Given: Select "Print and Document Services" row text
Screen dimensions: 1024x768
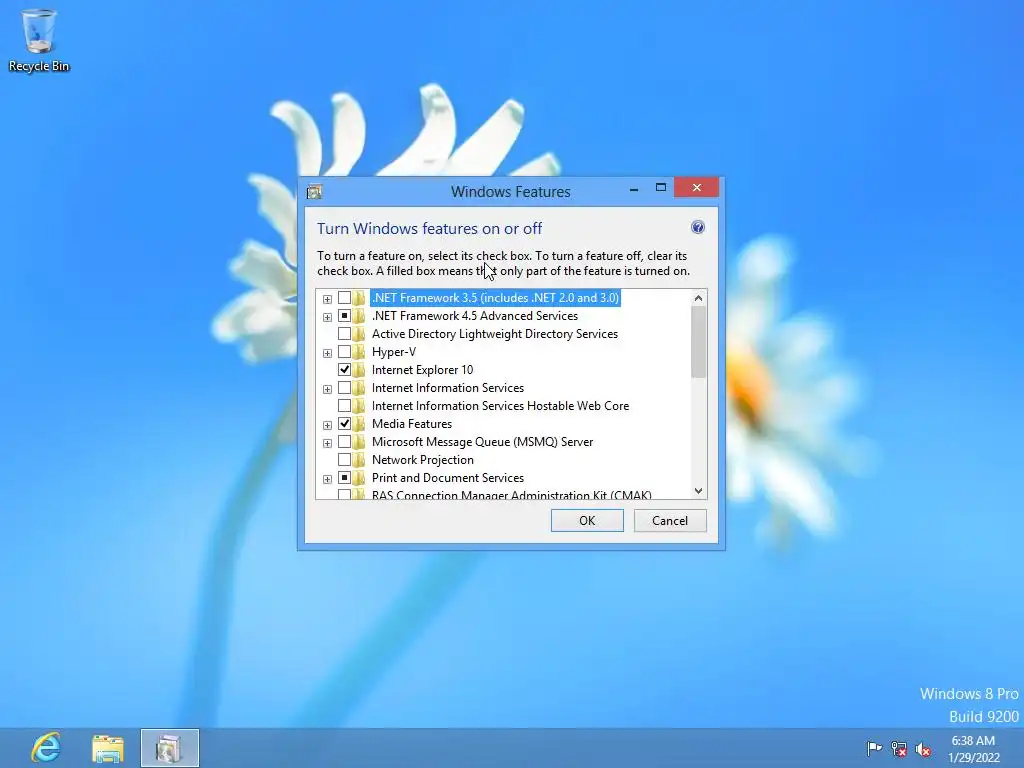Looking at the screenshot, I should (448, 478).
